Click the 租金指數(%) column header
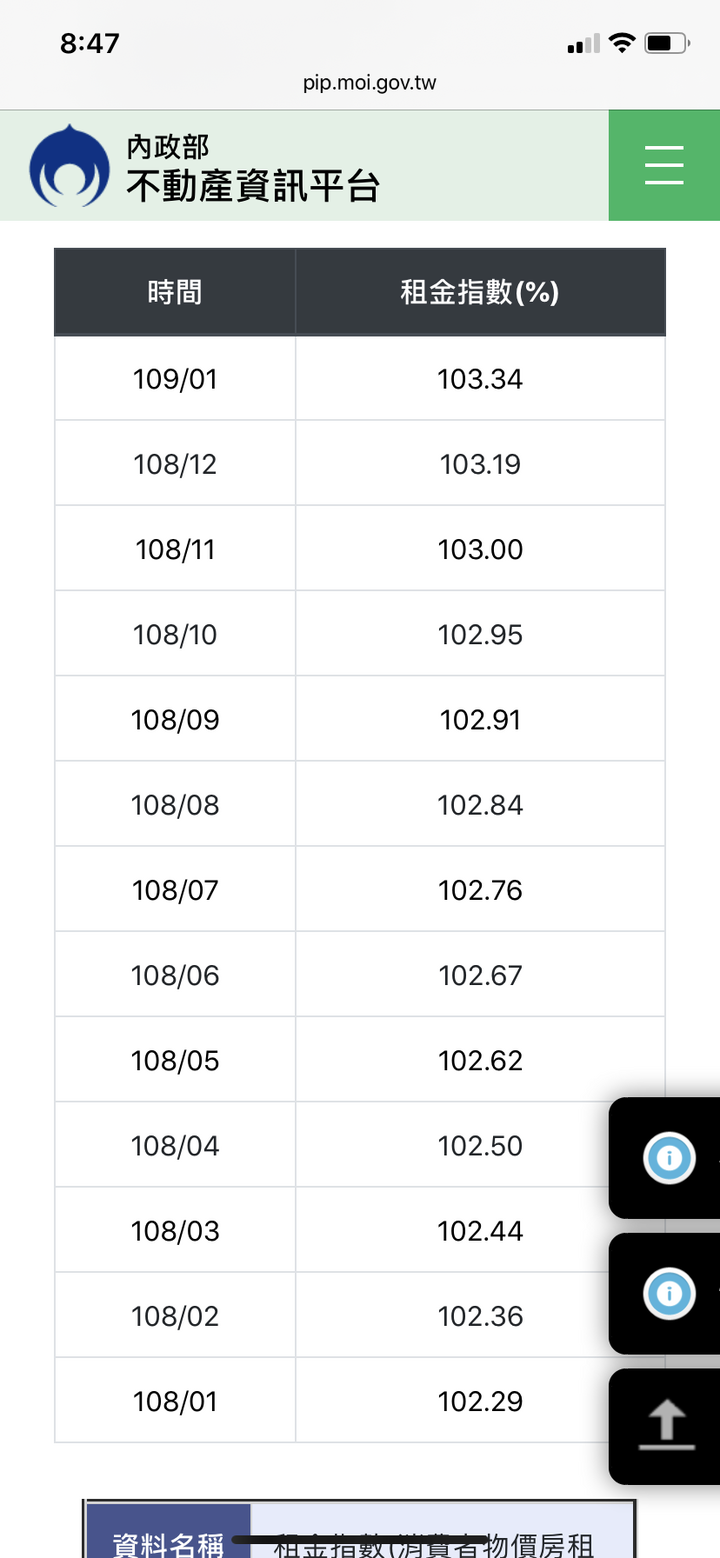 pos(480,291)
